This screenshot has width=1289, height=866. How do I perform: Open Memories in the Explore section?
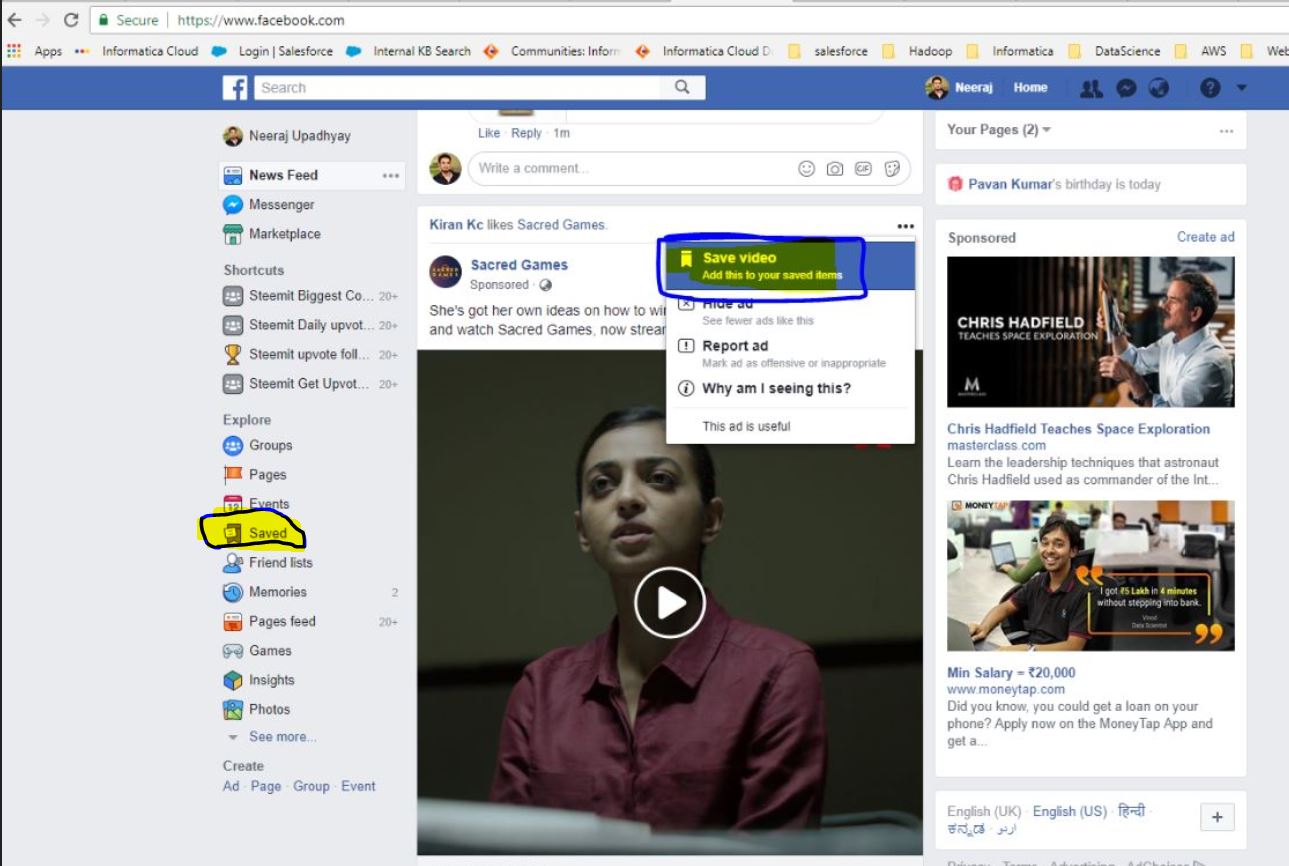(x=265, y=592)
